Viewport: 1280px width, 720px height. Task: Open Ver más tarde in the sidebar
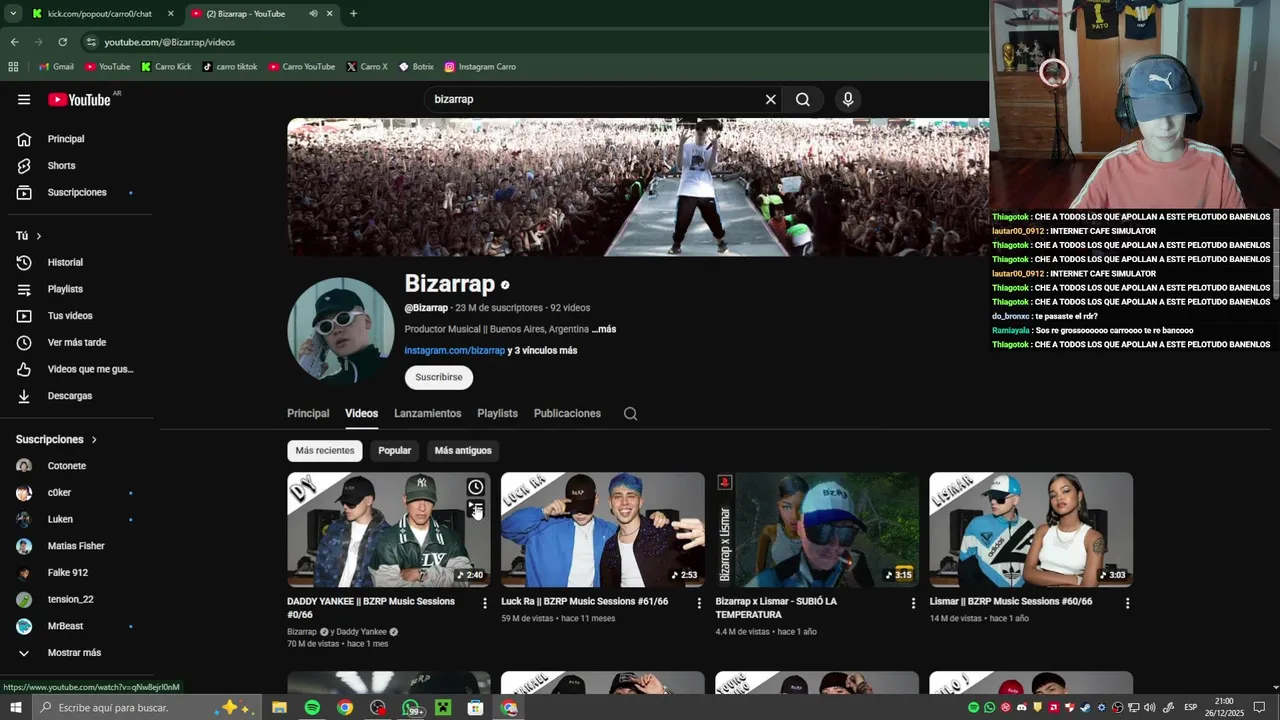pyautogui.click(x=77, y=343)
